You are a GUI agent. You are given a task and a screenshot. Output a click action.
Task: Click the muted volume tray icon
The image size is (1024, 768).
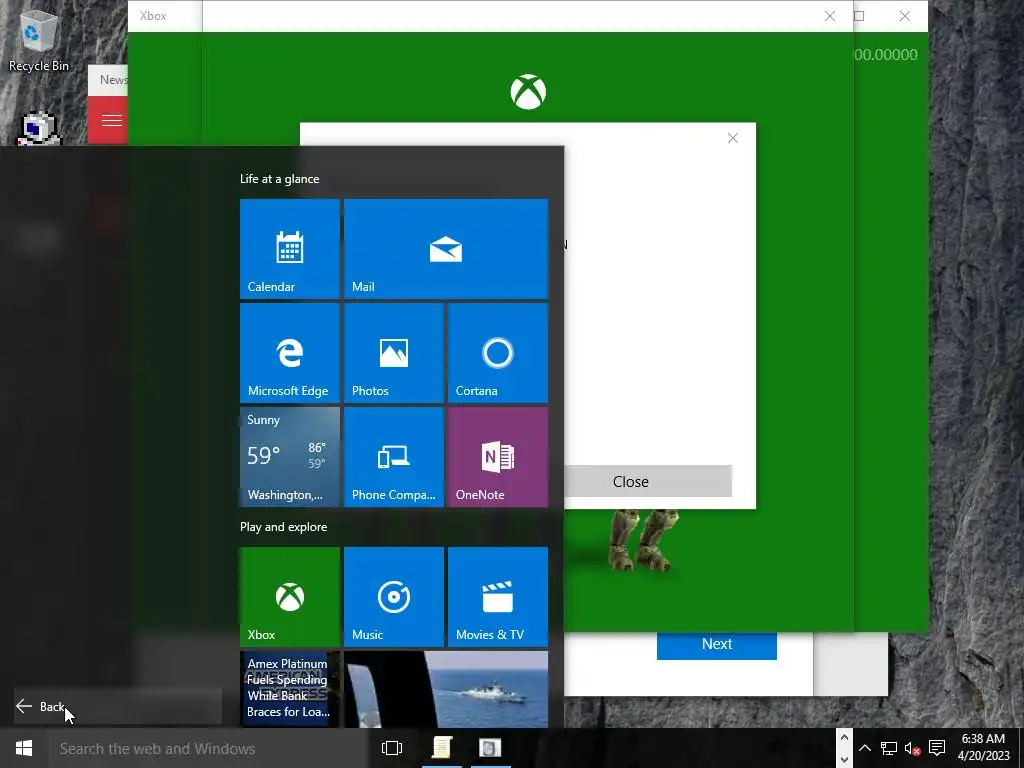pyautogui.click(x=912, y=748)
